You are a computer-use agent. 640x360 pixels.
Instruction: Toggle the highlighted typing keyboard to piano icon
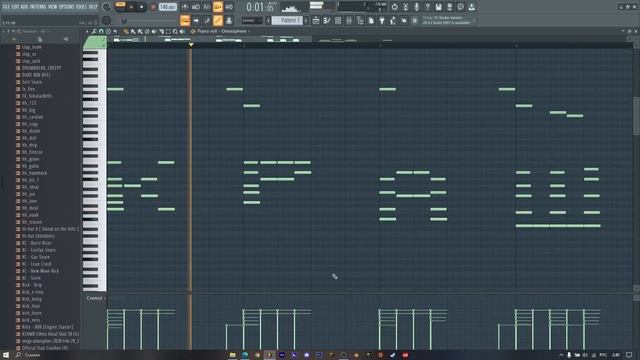tap(185, 20)
